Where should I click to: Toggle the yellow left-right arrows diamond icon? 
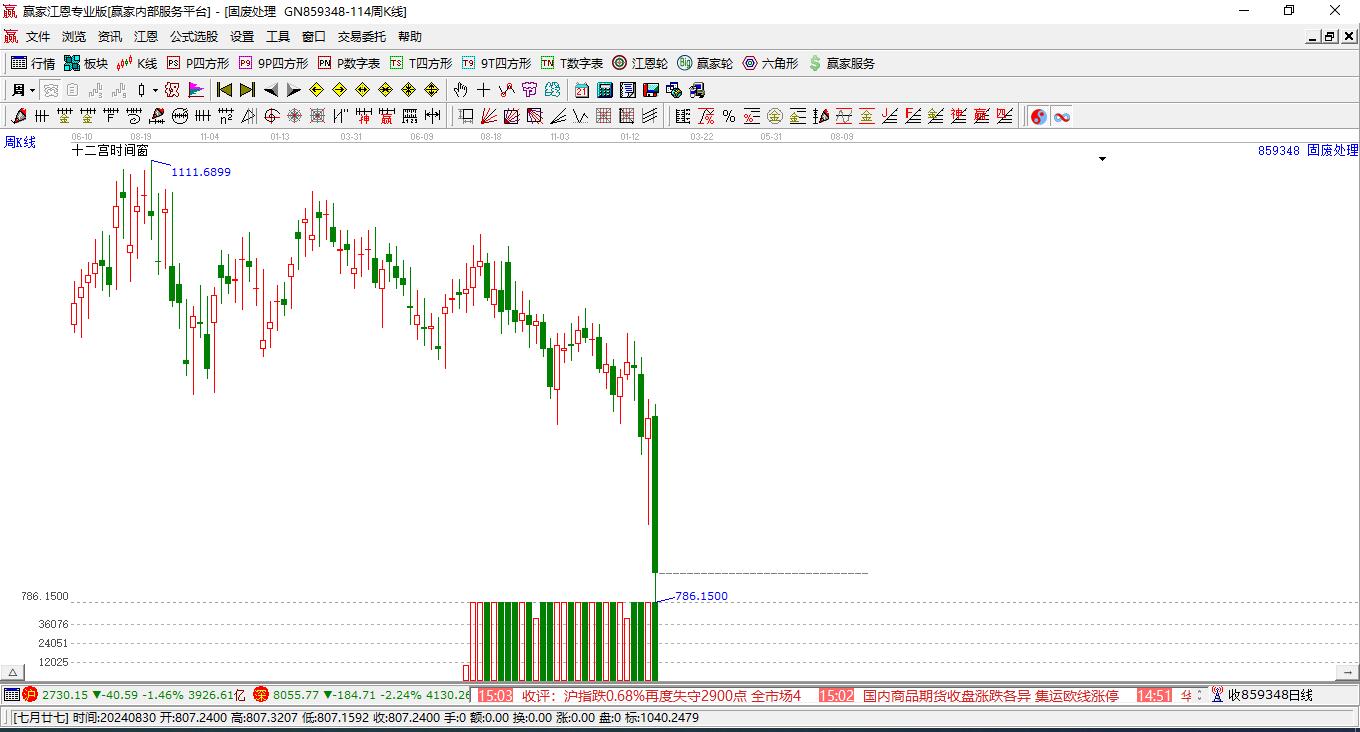362,90
